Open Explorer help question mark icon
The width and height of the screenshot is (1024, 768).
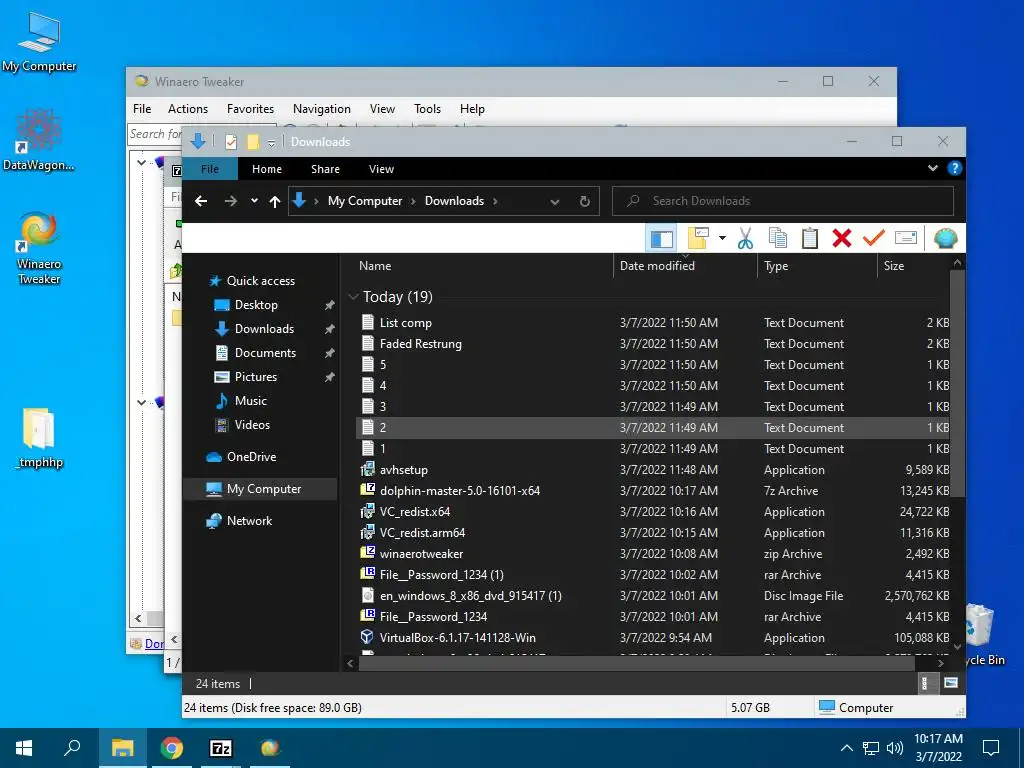(x=954, y=168)
